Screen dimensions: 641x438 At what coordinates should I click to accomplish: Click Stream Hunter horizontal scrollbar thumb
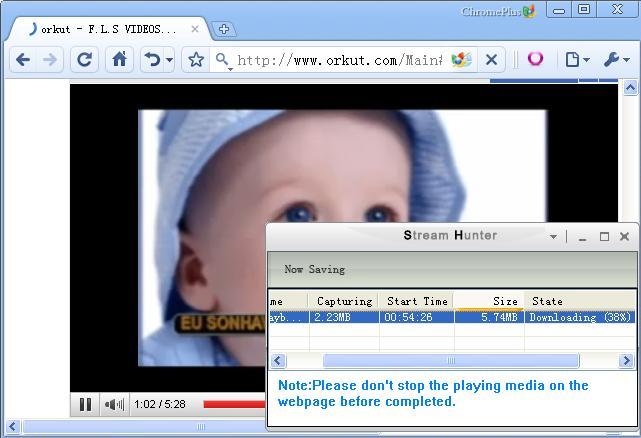[451, 361]
